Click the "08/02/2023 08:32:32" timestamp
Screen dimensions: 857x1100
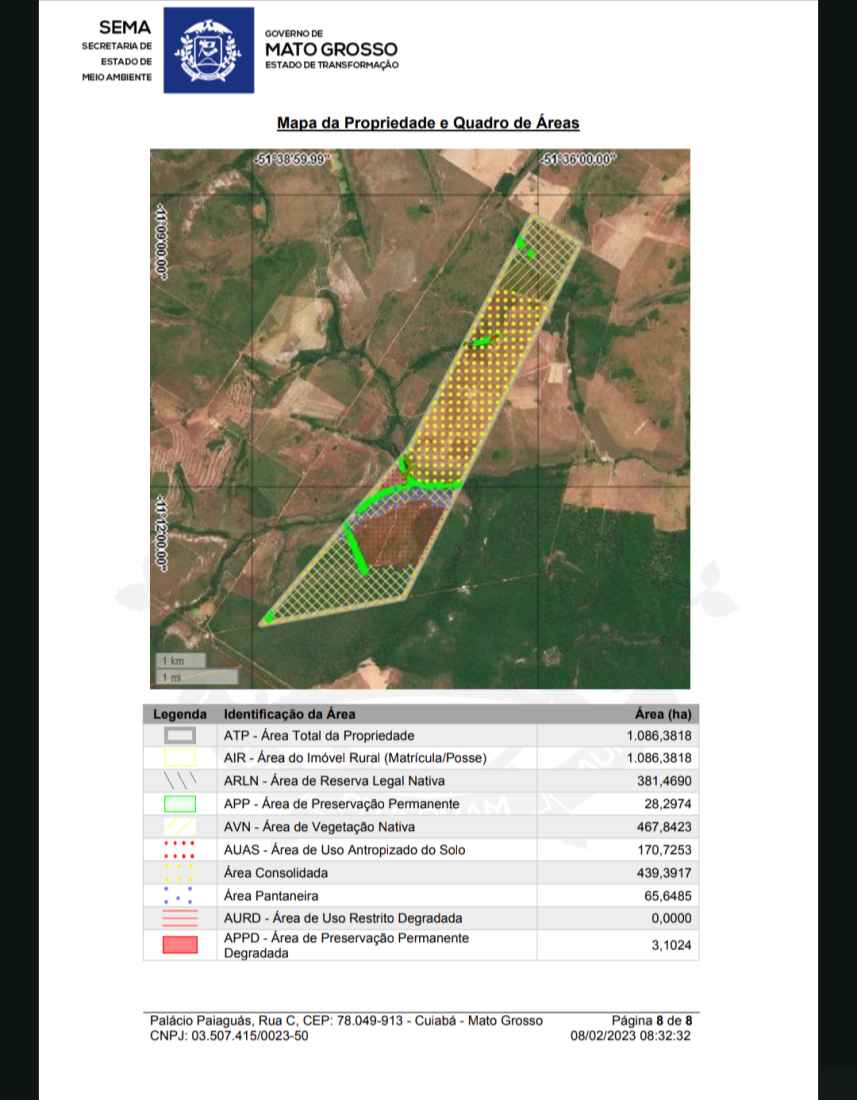click(x=630, y=1035)
